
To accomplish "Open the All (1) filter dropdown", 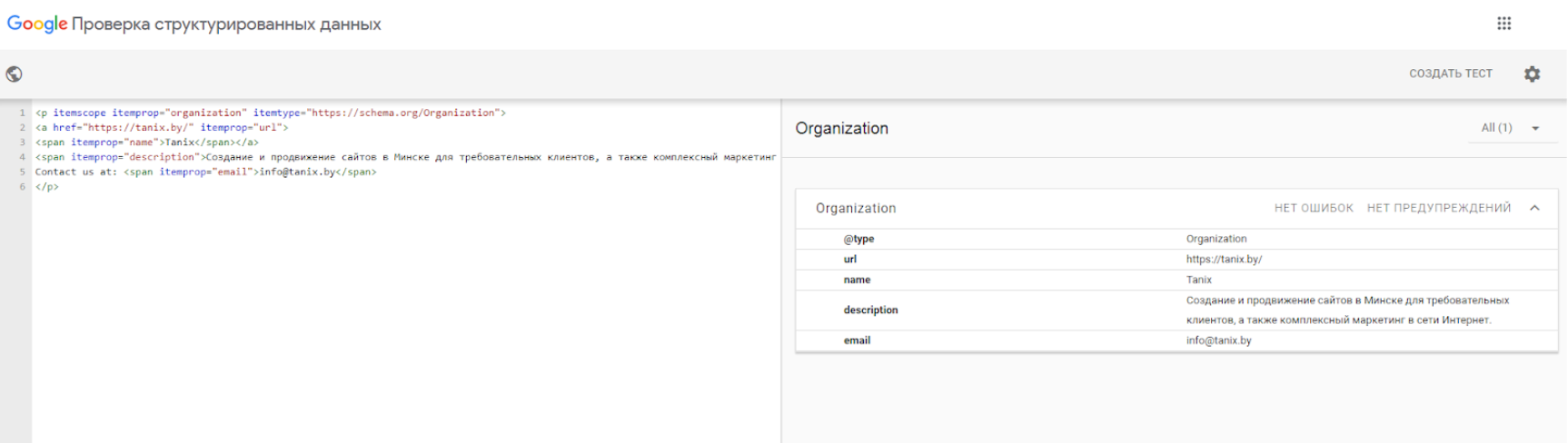I will [x=1510, y=128].
